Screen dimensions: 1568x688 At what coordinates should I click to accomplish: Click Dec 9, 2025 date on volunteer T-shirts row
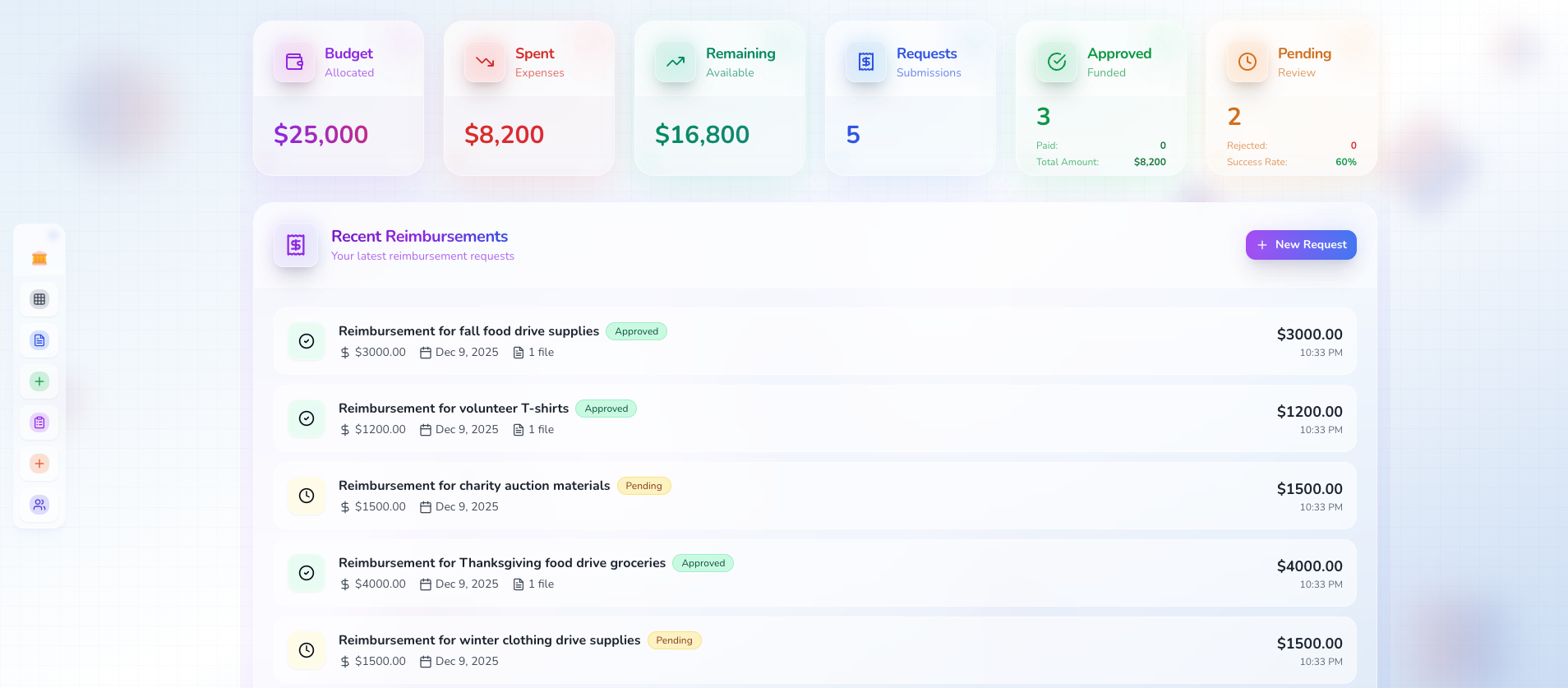click(467, 430)
